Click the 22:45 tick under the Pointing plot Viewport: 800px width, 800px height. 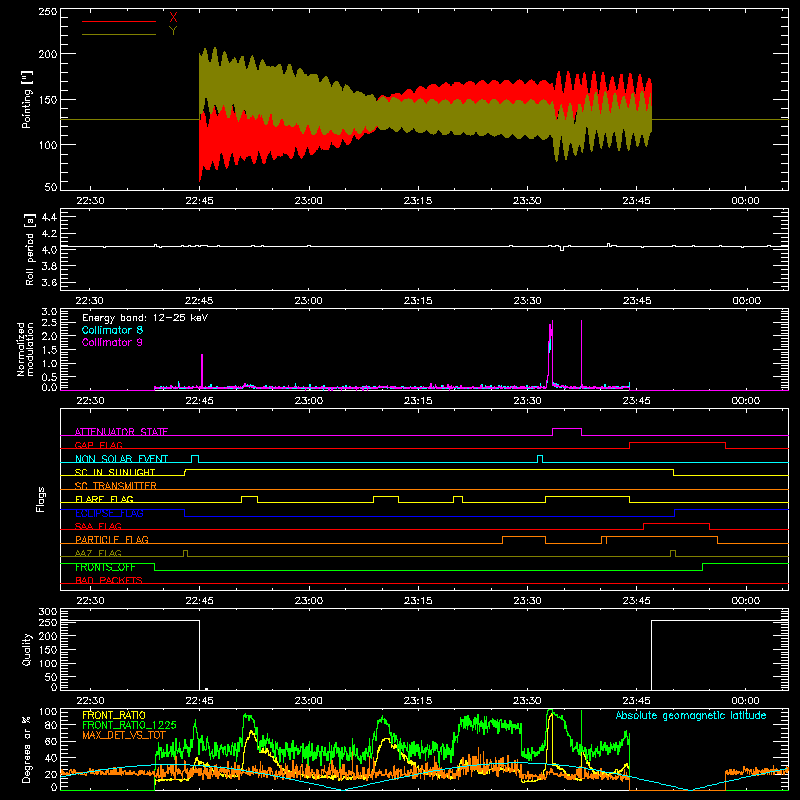(199, 201)
